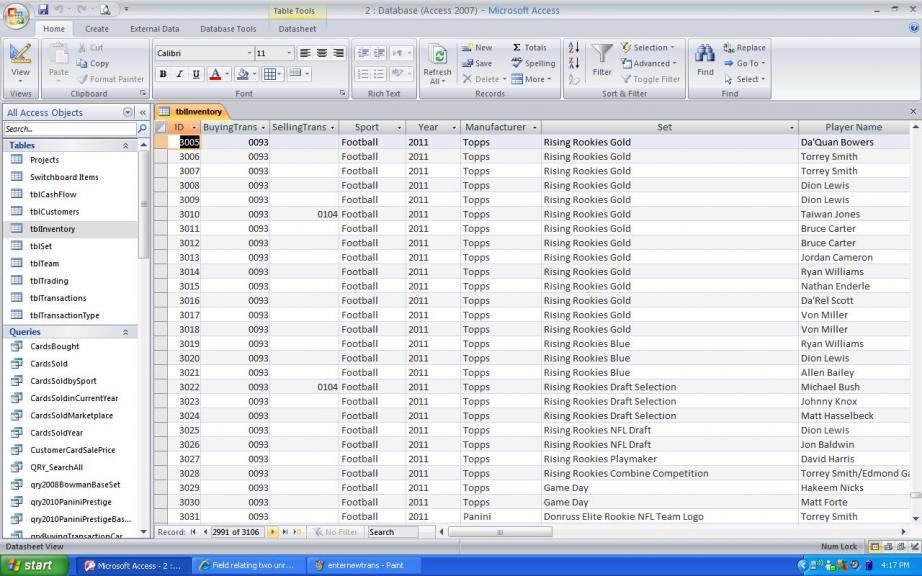Open the font size 11 dropdown

click(289, 53)
